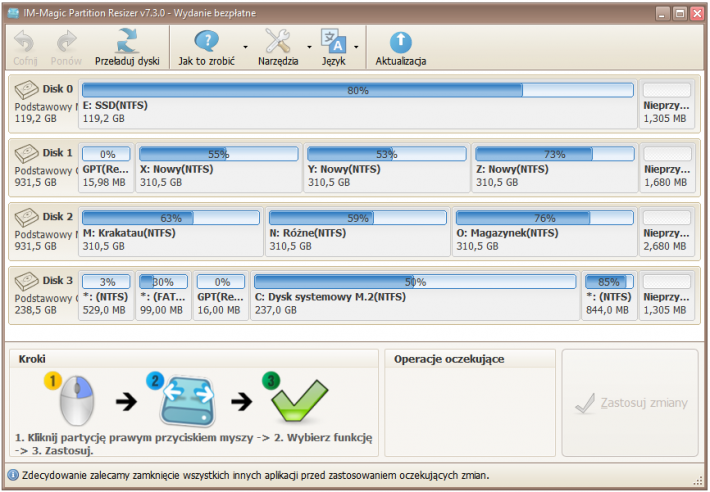Click the 55% usage bar of X: Nowy
This screenshot has width=710, height=492.
coord(219,154)
